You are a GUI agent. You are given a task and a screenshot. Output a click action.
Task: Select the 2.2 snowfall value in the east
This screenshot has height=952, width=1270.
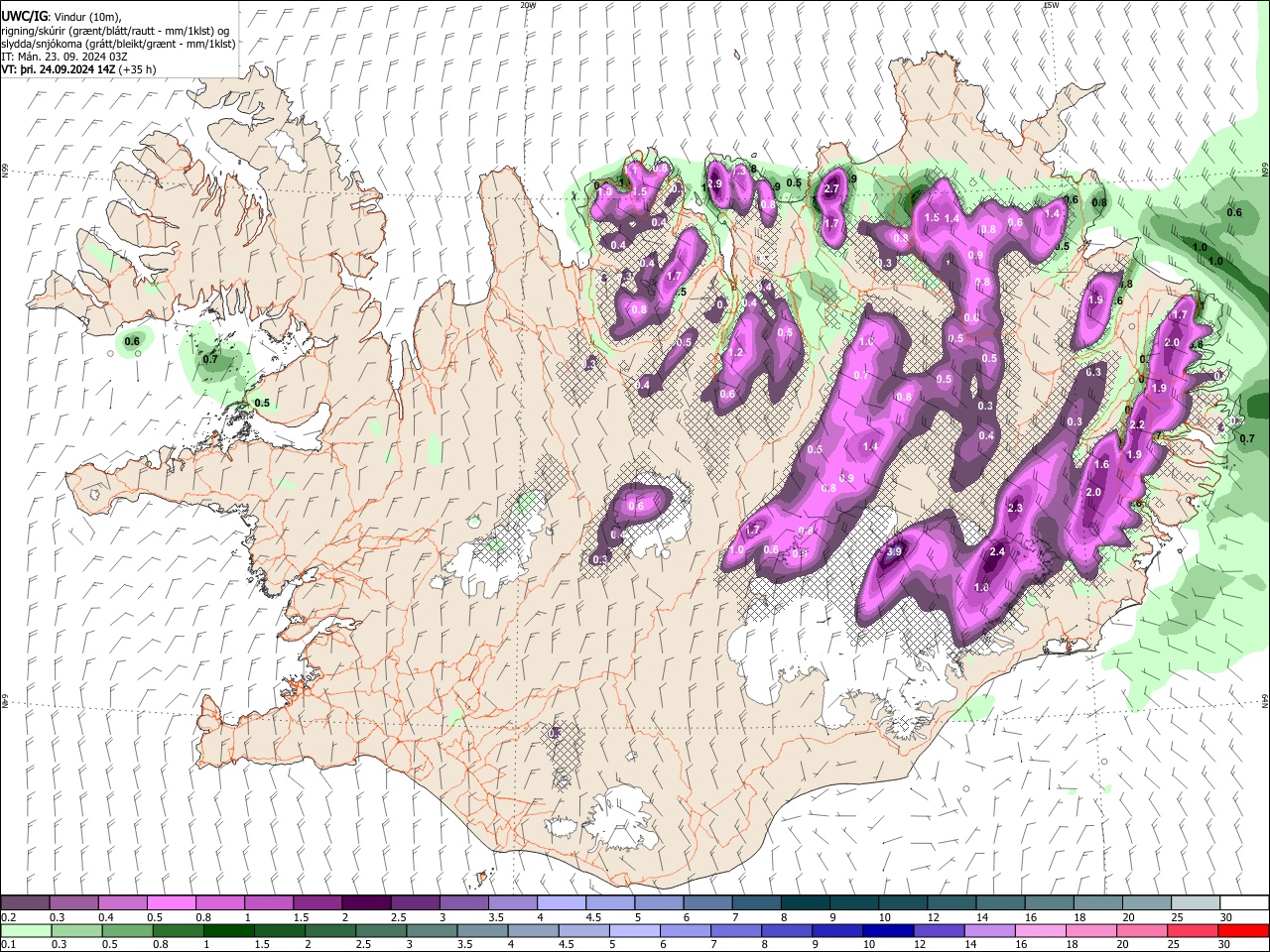(x=1137, y=424)
